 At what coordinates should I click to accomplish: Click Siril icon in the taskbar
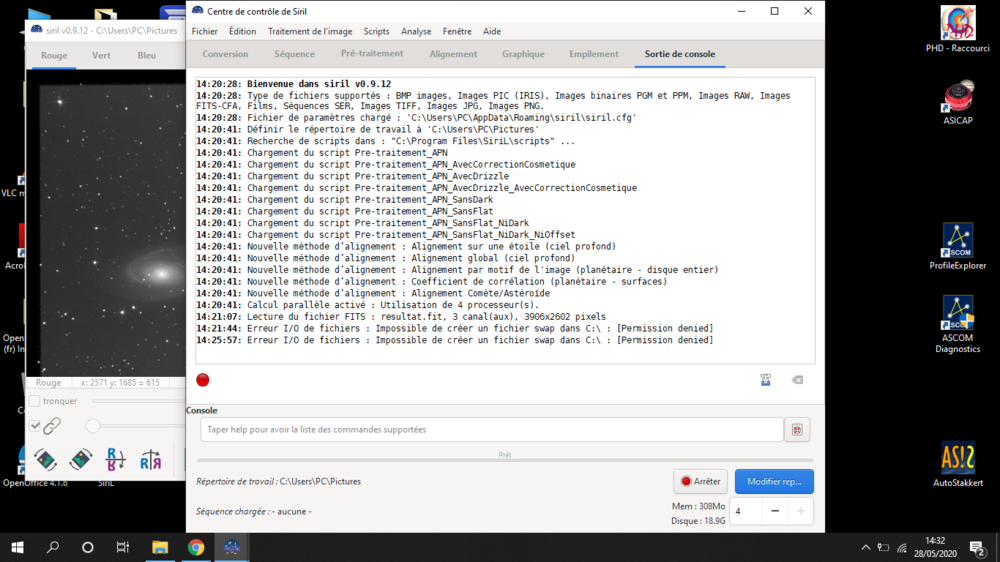pyautogui.click(x=232, y=547)
